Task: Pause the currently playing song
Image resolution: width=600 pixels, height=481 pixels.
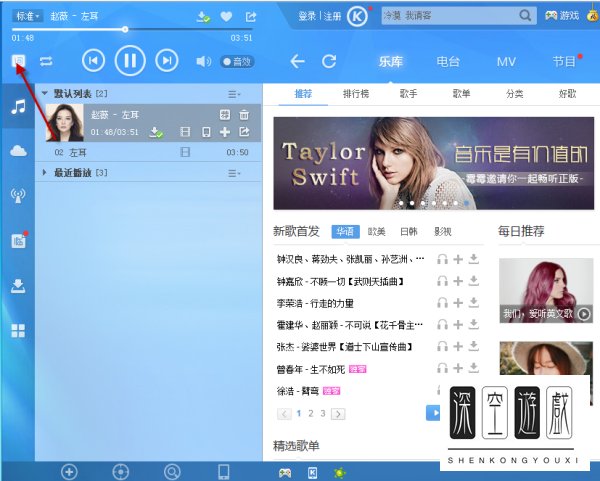Action: point(130,62)
